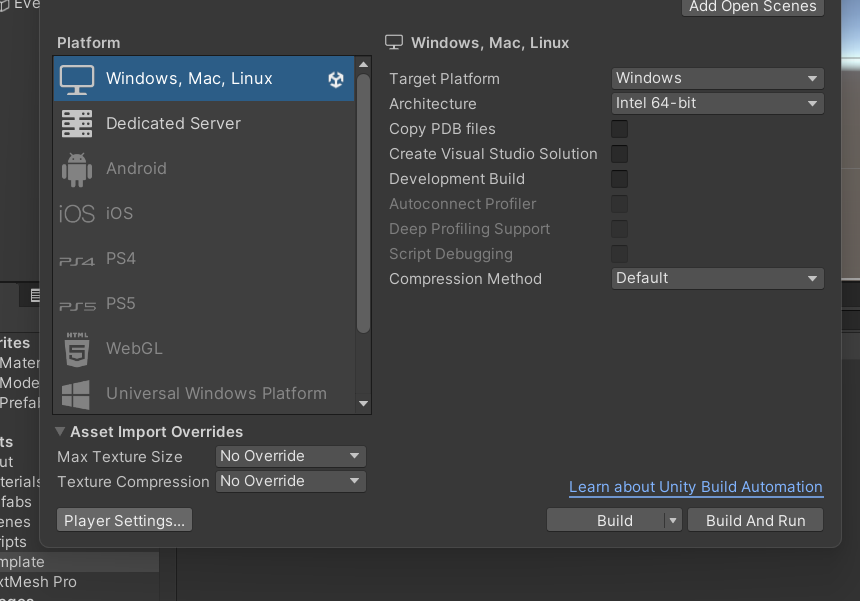Image resolution: width=860 pixels, height=601 pixels.
Task: Collapse the Asset Import Overrides section
Action: coord(60,432)
